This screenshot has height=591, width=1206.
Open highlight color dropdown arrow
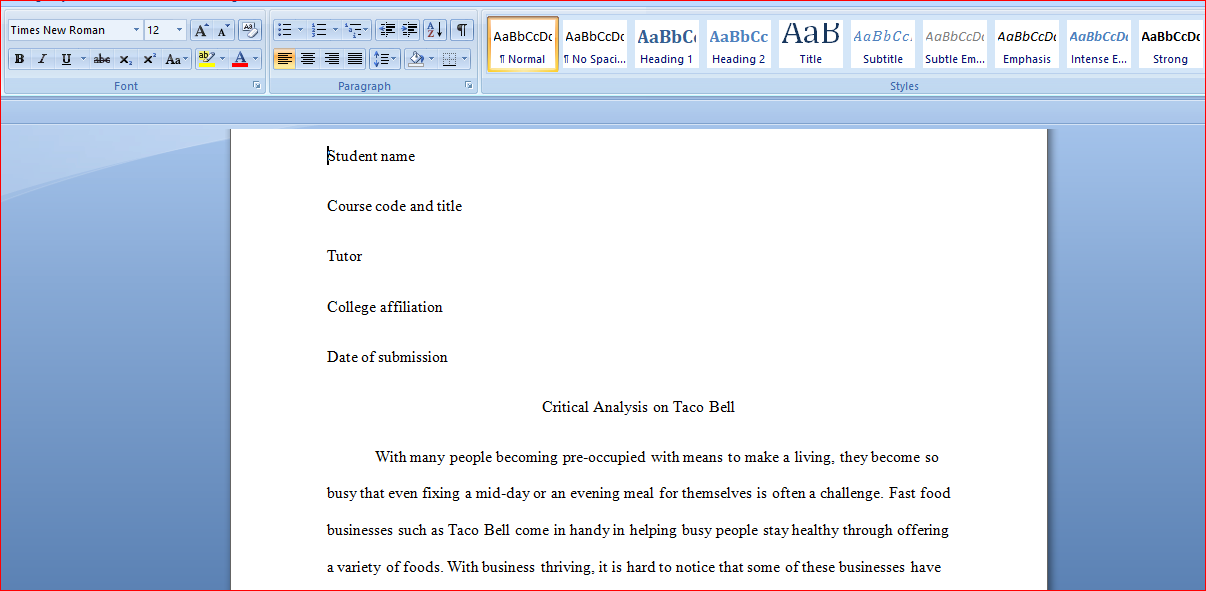222,60
